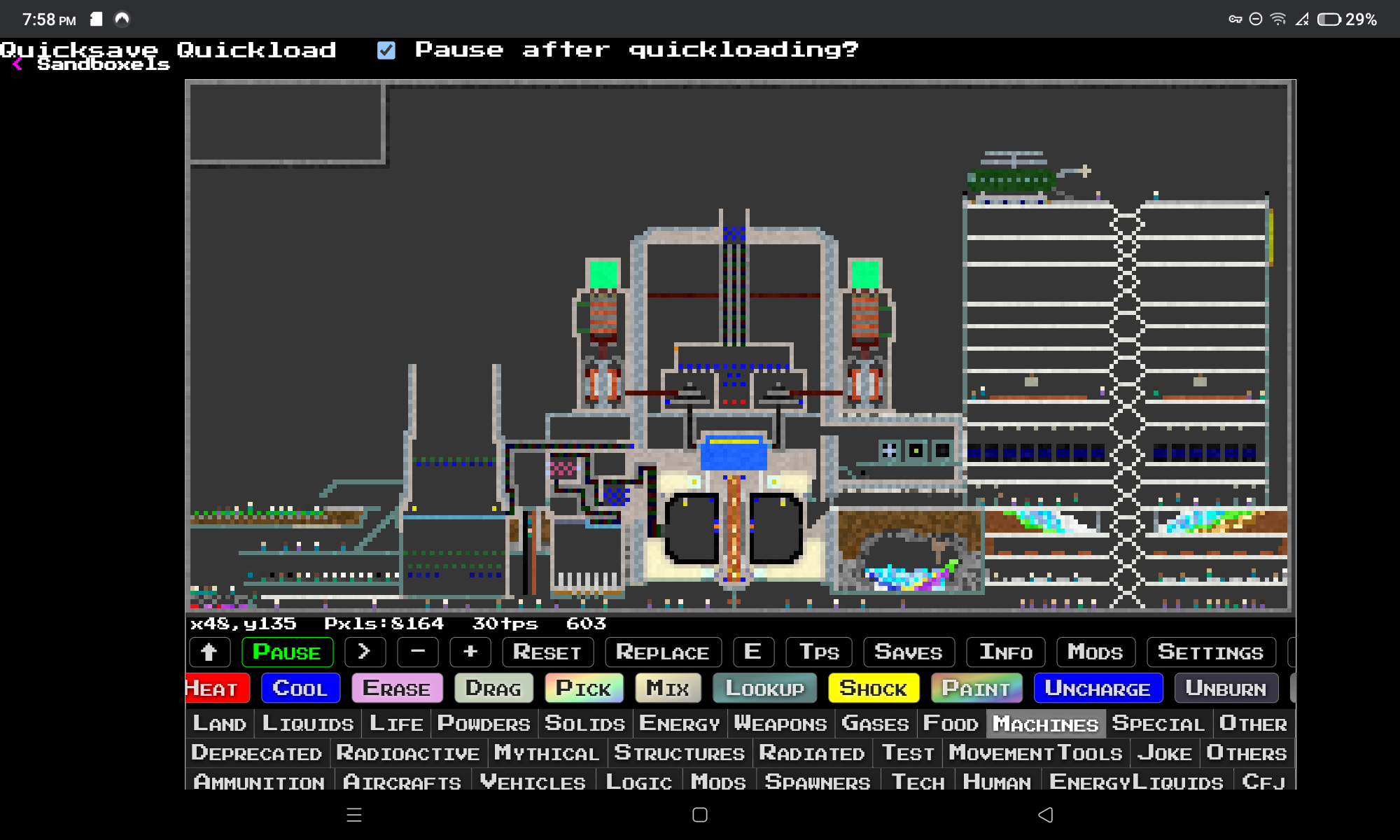Go back via Sandboxels chevron
Image resolution: width=1400 pixels, height=840 pixels.
pyautogui.click(x=18, y=64)
